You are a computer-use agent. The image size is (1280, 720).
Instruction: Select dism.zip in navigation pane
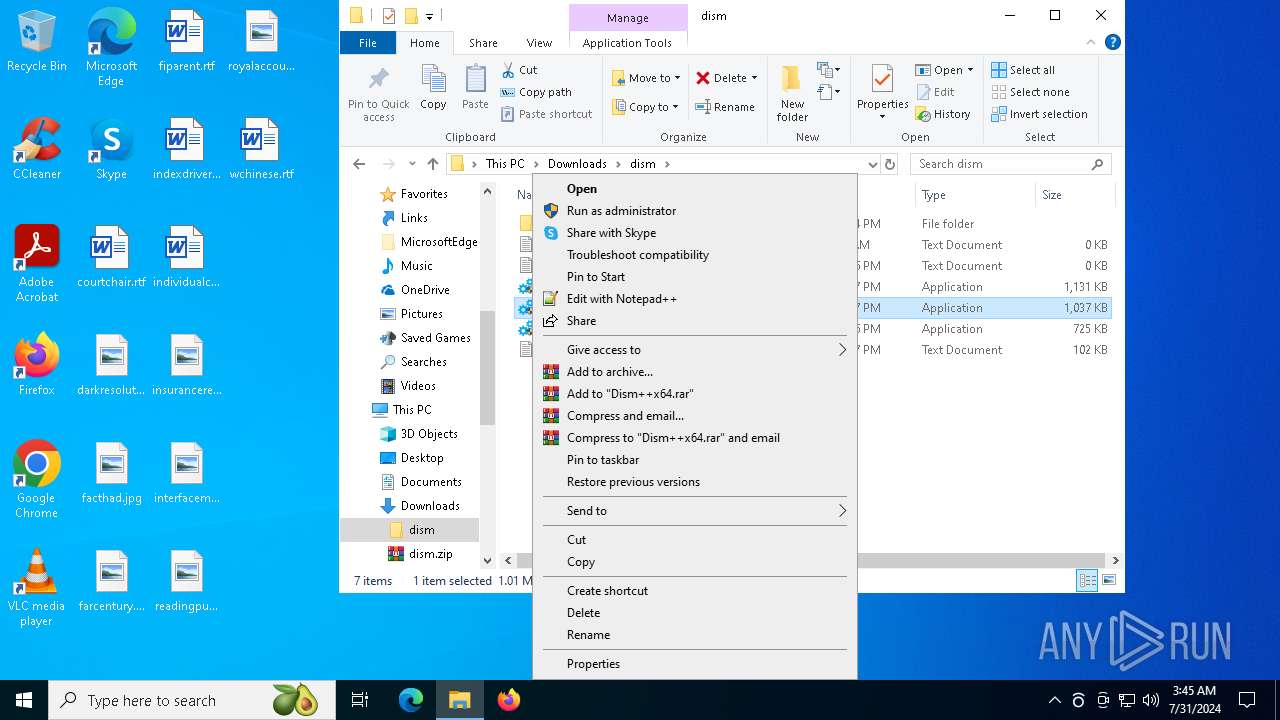click(x=430, y=554)
